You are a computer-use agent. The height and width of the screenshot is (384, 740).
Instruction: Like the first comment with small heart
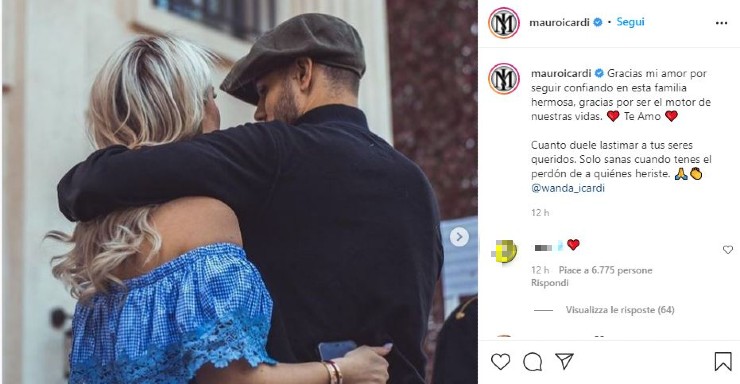point(728,250)
